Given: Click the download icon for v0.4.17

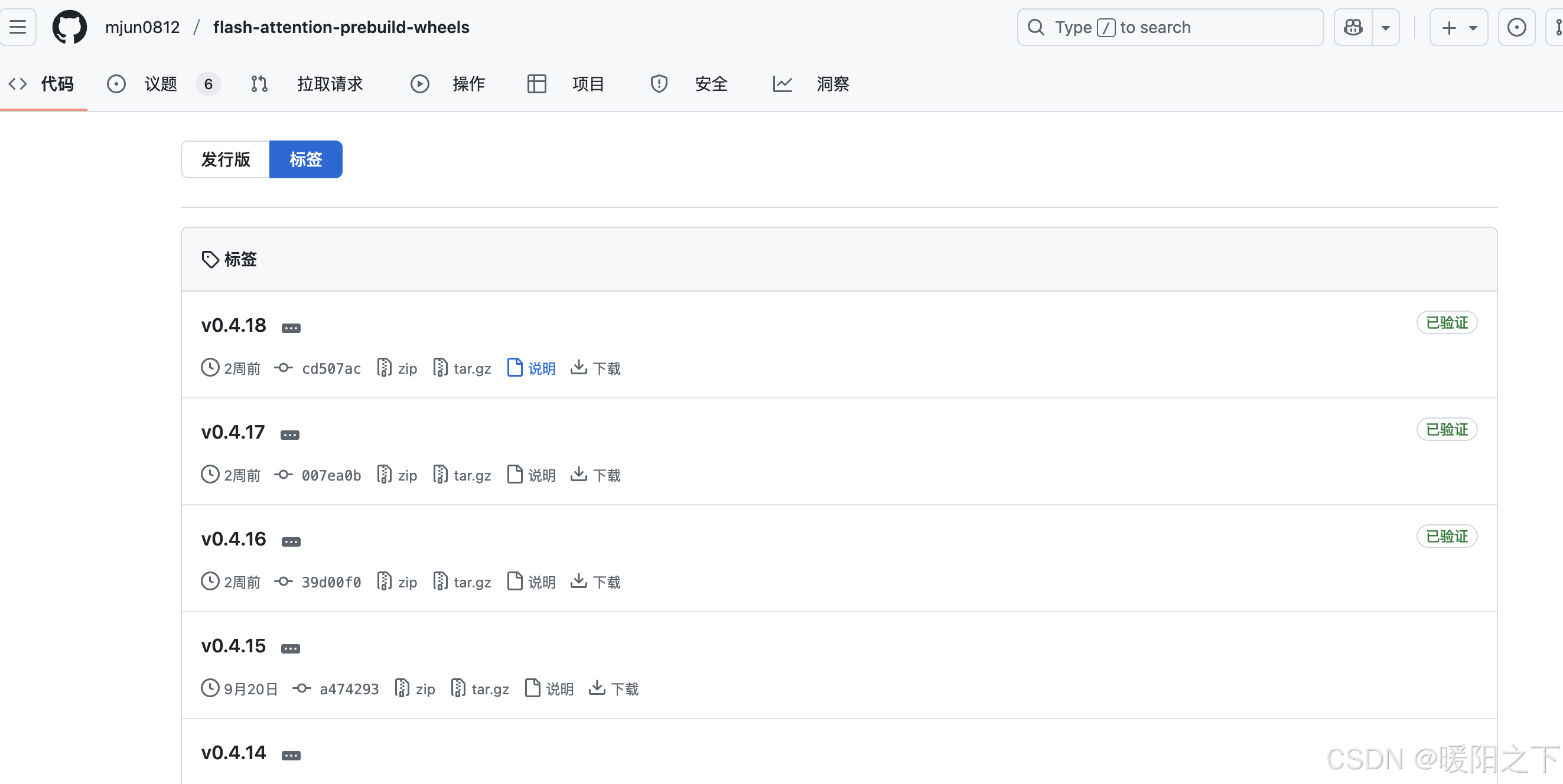Looking at the screenshot, I should (579, 474).
